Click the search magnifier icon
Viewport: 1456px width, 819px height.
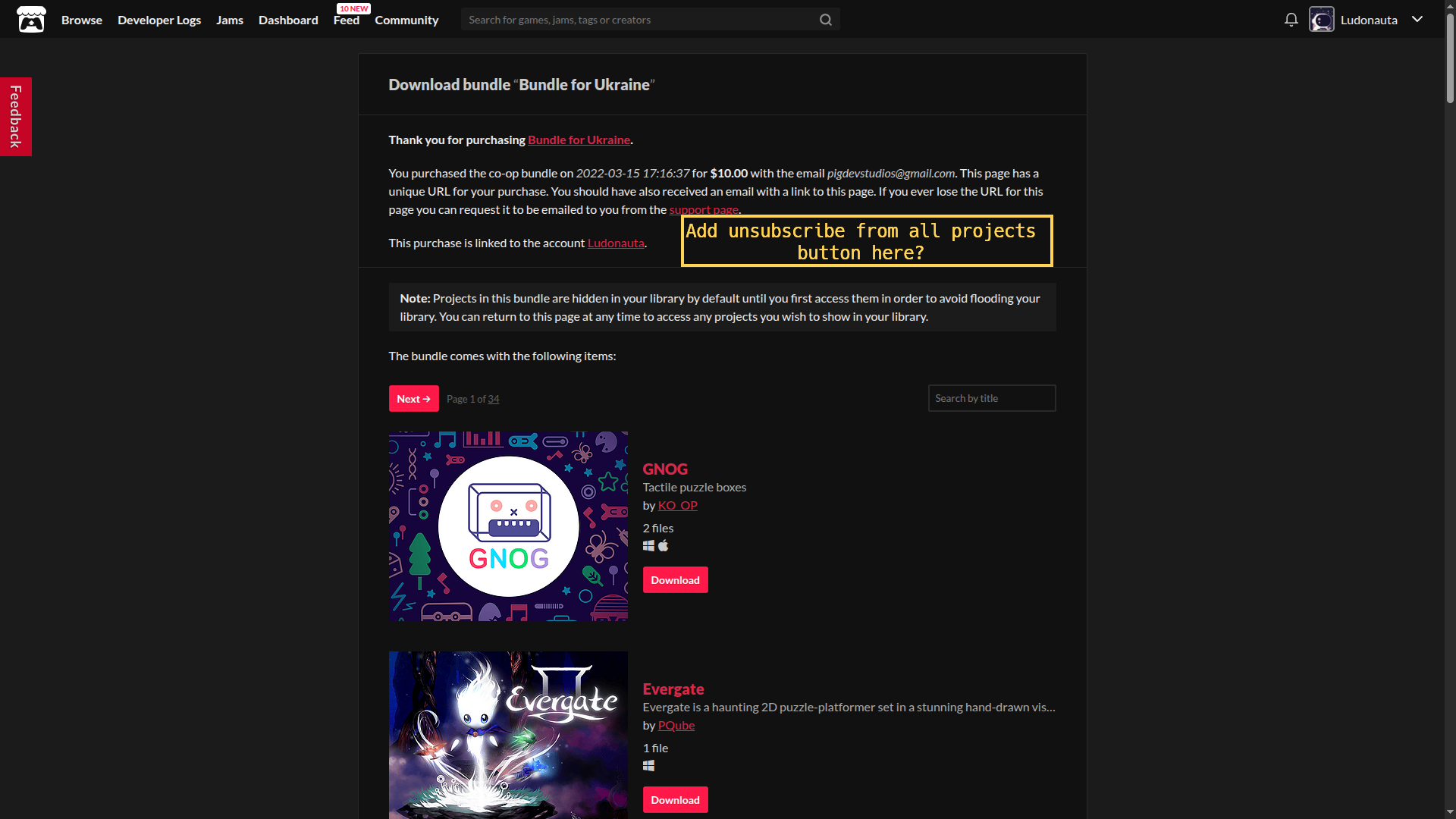(x=826, y=20)
